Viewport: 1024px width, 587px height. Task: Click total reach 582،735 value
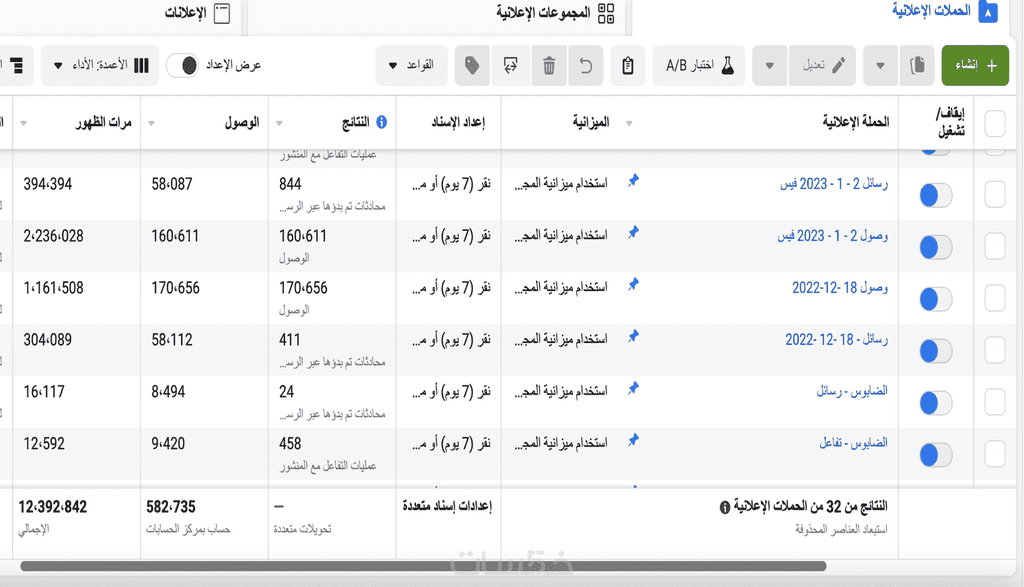pos(171,507)
